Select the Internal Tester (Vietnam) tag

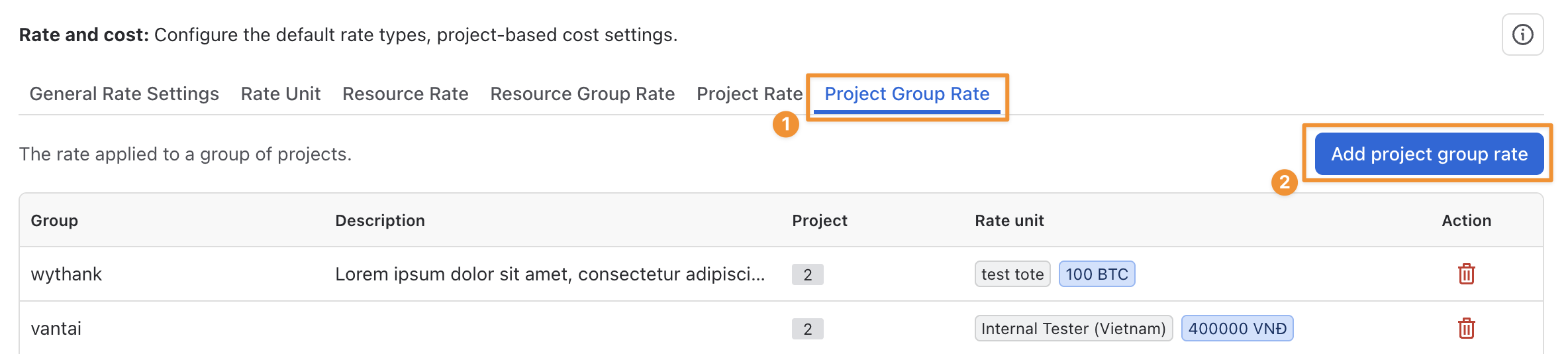pyautogui.click(x=1073, y=328)
